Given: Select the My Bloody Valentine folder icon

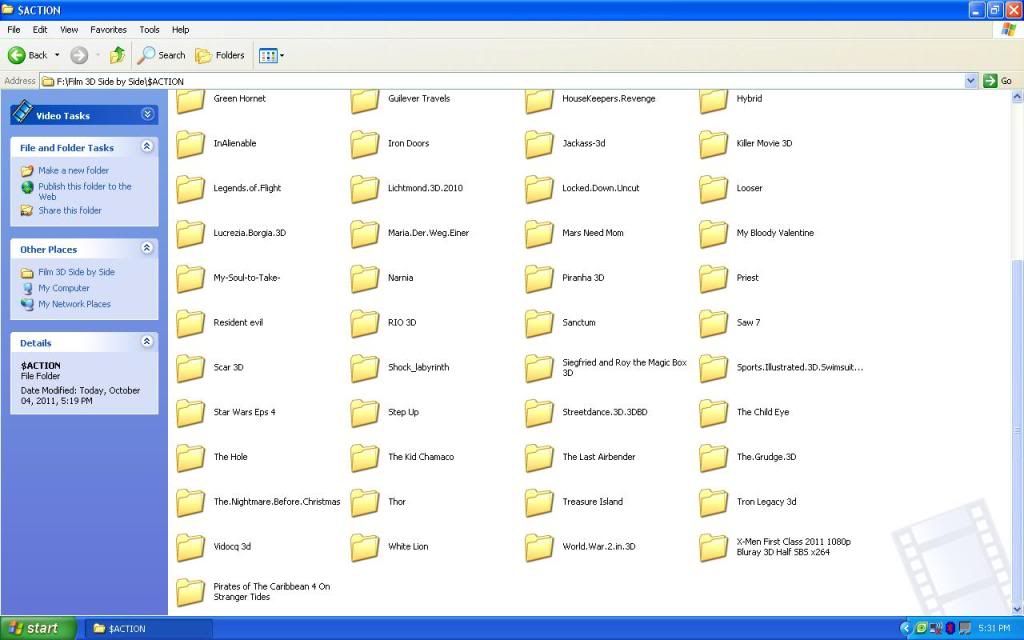Looking at the screenshot, I should (713, 234).
